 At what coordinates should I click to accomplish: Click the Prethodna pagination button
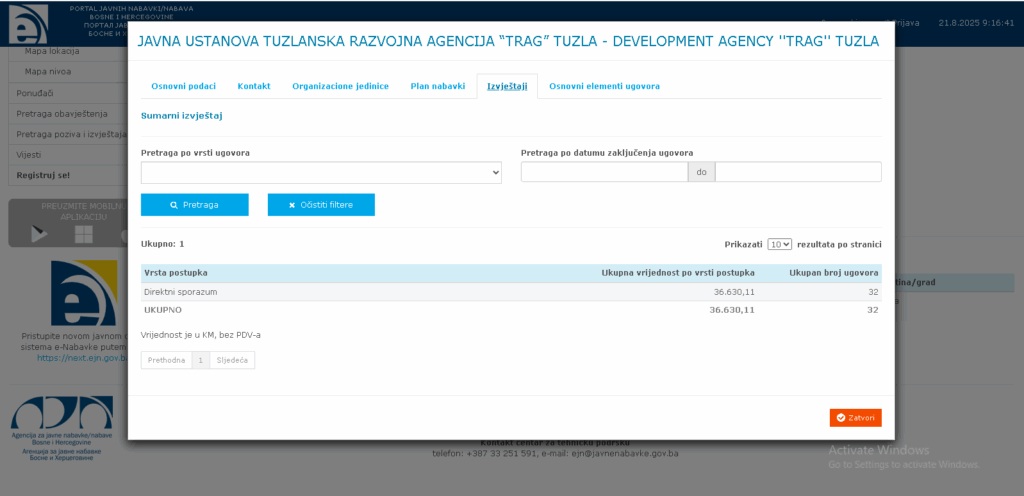coord(166,360)
